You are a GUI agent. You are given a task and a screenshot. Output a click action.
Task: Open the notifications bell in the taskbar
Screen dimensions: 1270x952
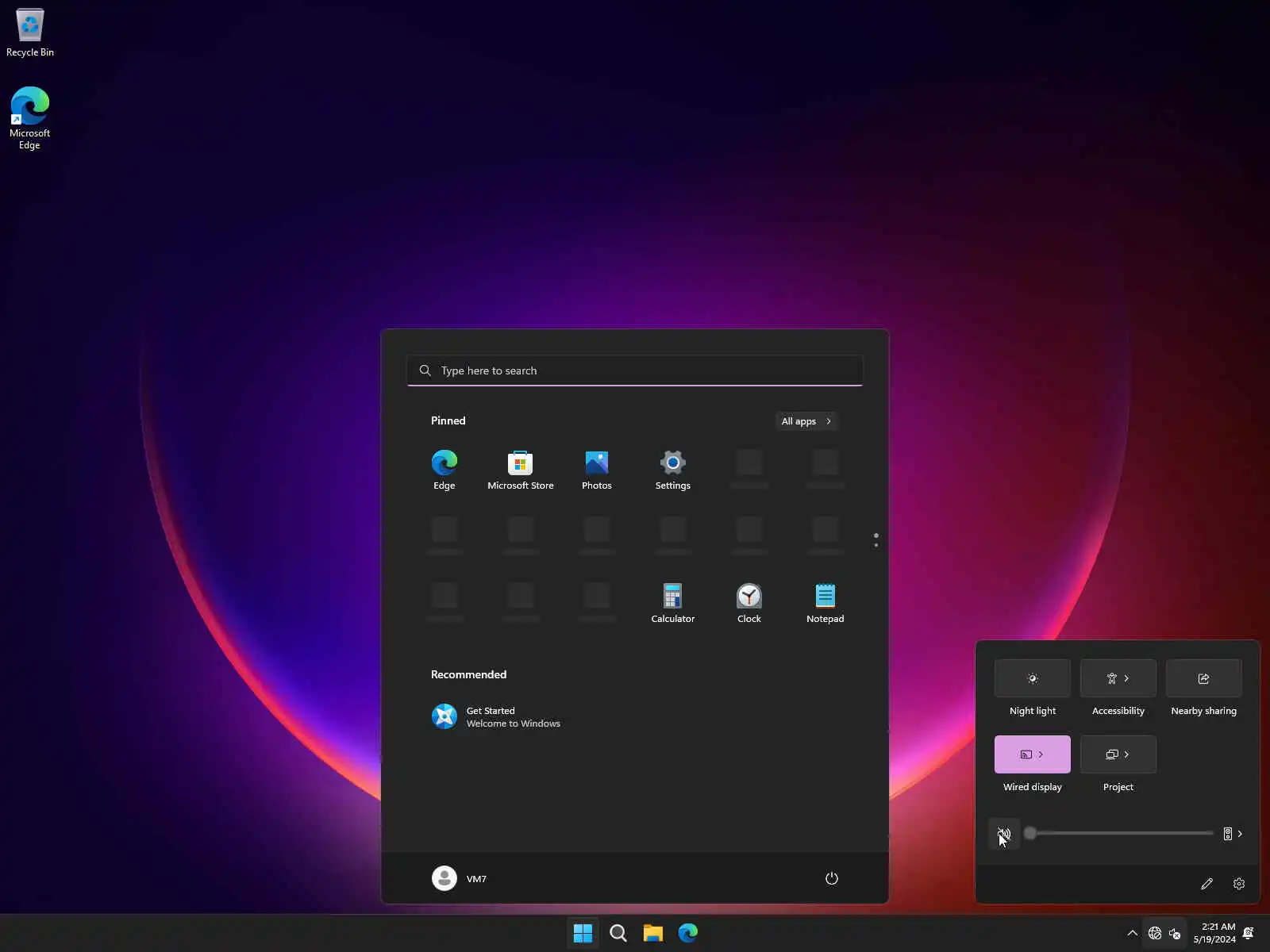tap(1249, 933)
